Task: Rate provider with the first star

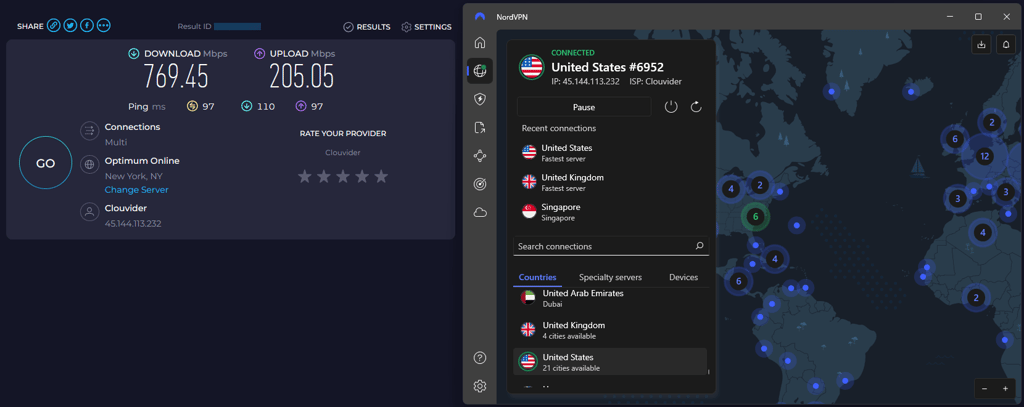Action: coord(304,176)
